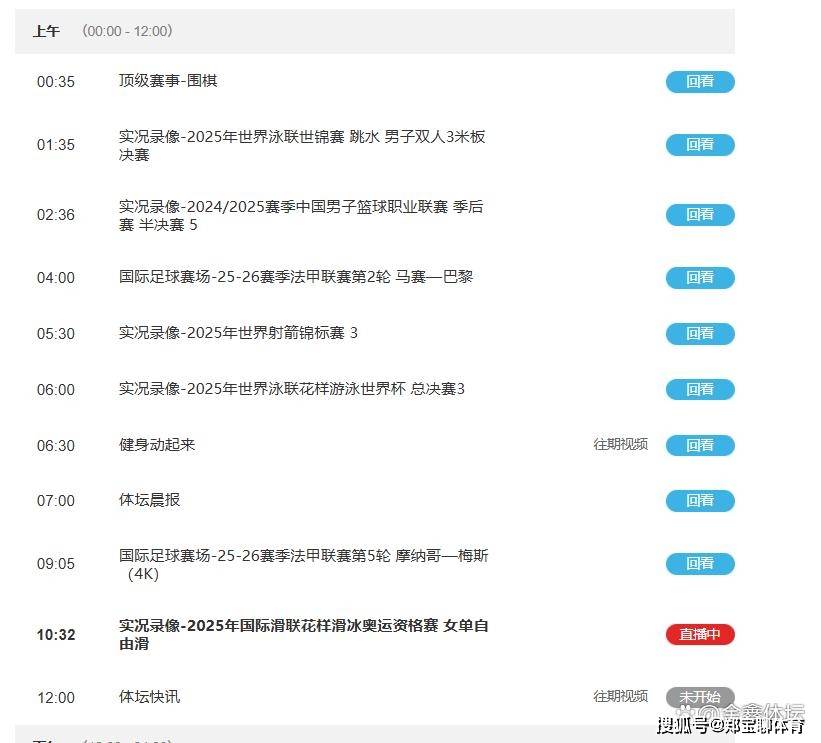This screenshot has height=743, width=821.
Task: Click 回看 for 04:00 马赛—巴黎 match
Action: 700,278
